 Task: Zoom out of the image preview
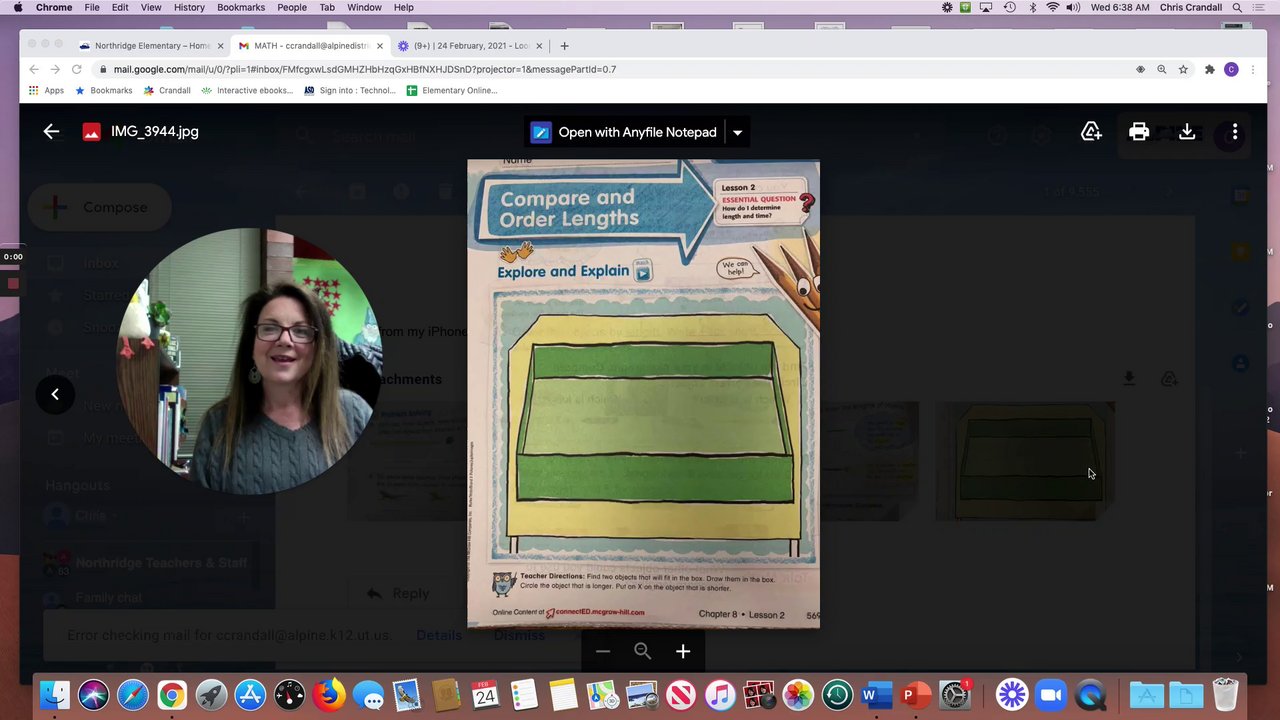(x=603, y=651)
